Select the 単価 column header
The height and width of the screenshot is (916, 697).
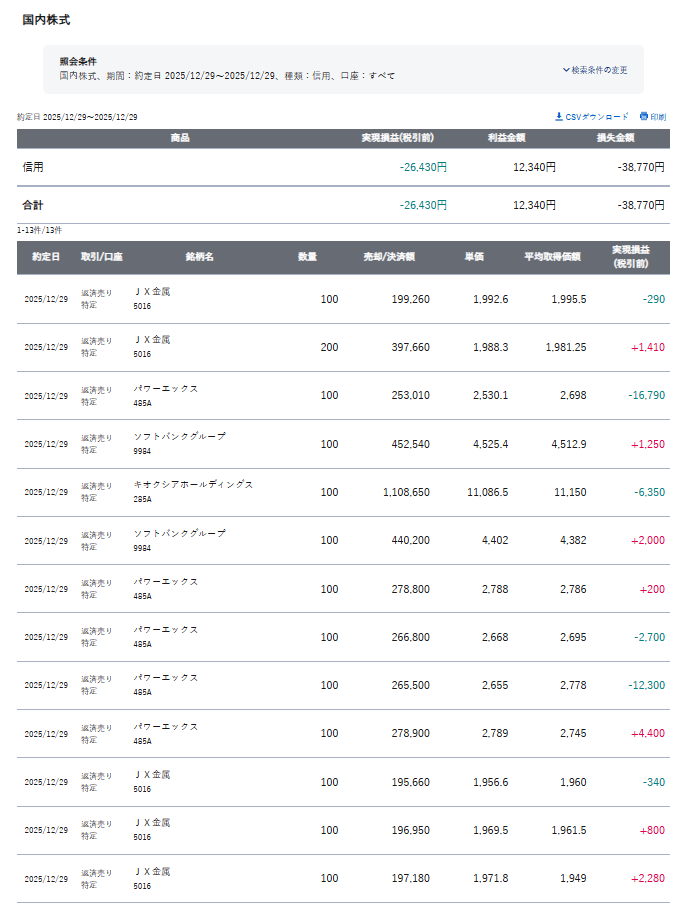[474, 257]
